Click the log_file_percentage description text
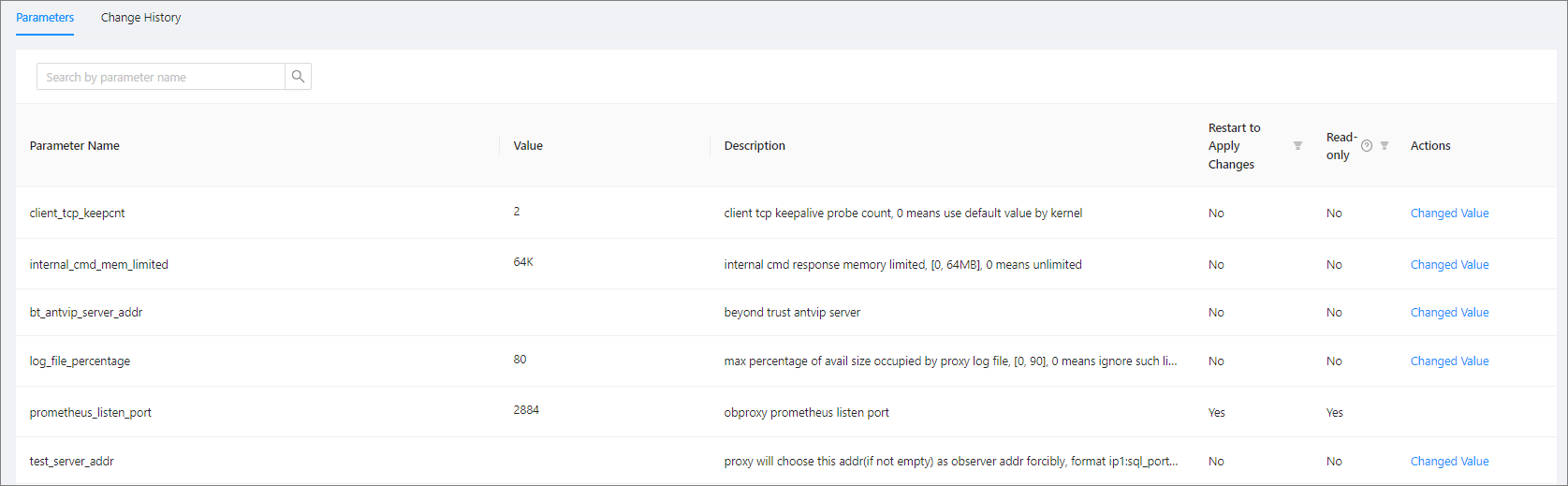 (x=950, y=361)
